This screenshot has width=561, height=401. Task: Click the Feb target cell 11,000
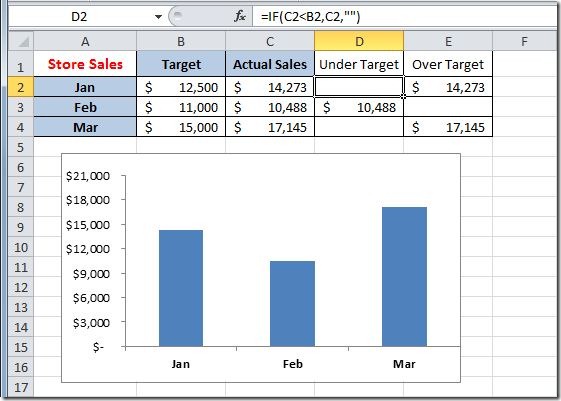pos(181,107)
